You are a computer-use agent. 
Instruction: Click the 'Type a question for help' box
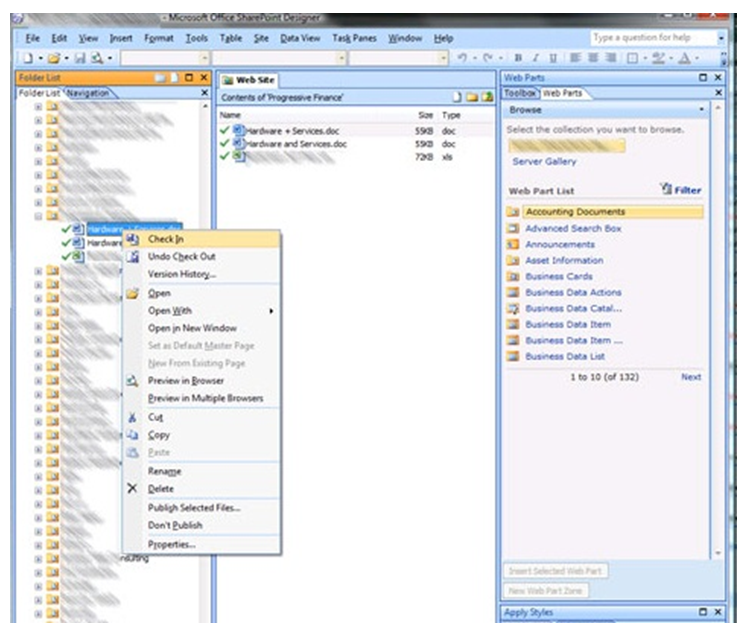[654, 37]
